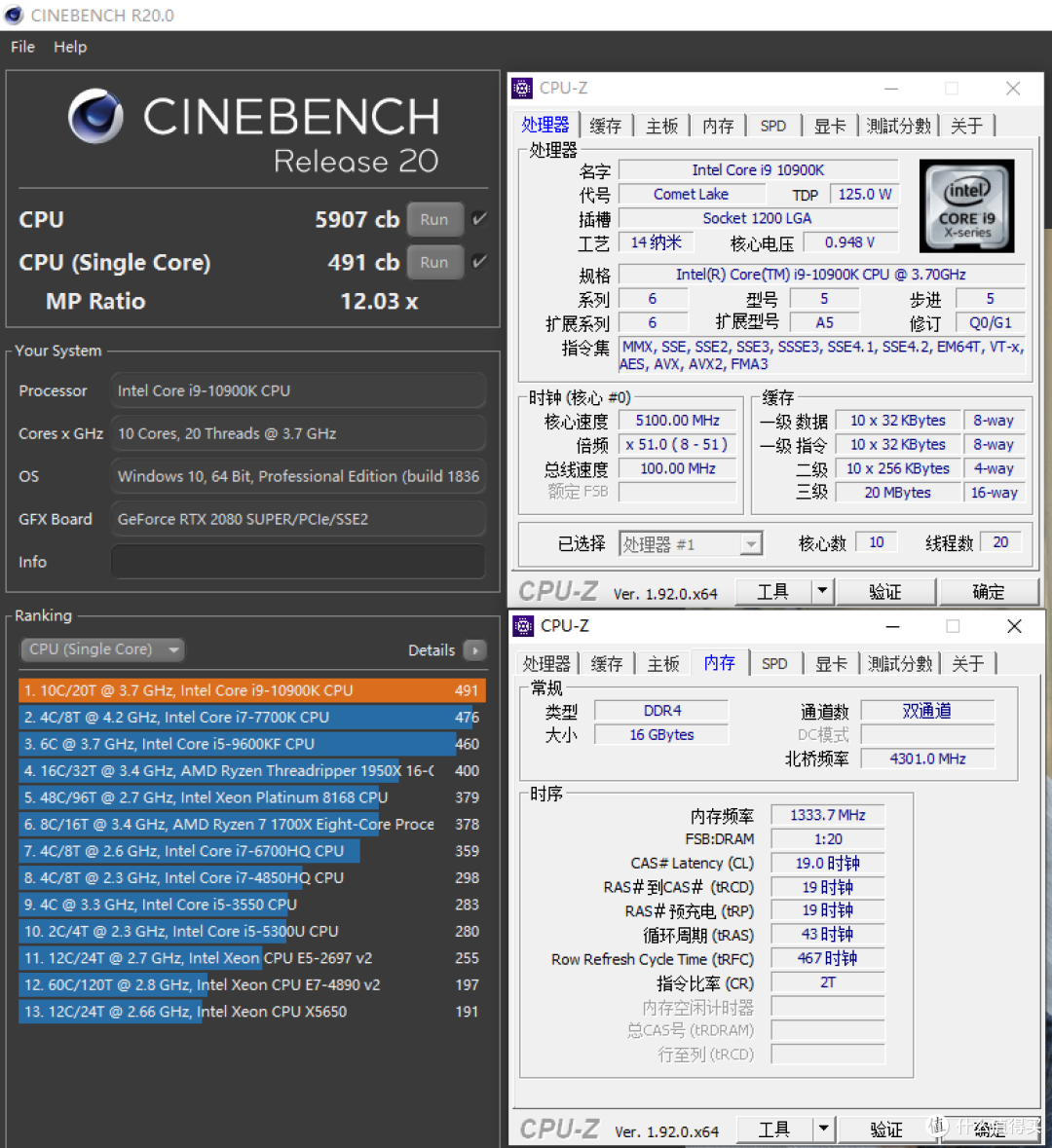Expand the 工具 dropdown arrow in upper CPU-Z
Image resolution: width=1052 pixels, height=1148 pixels.
(x=823, y=590)
